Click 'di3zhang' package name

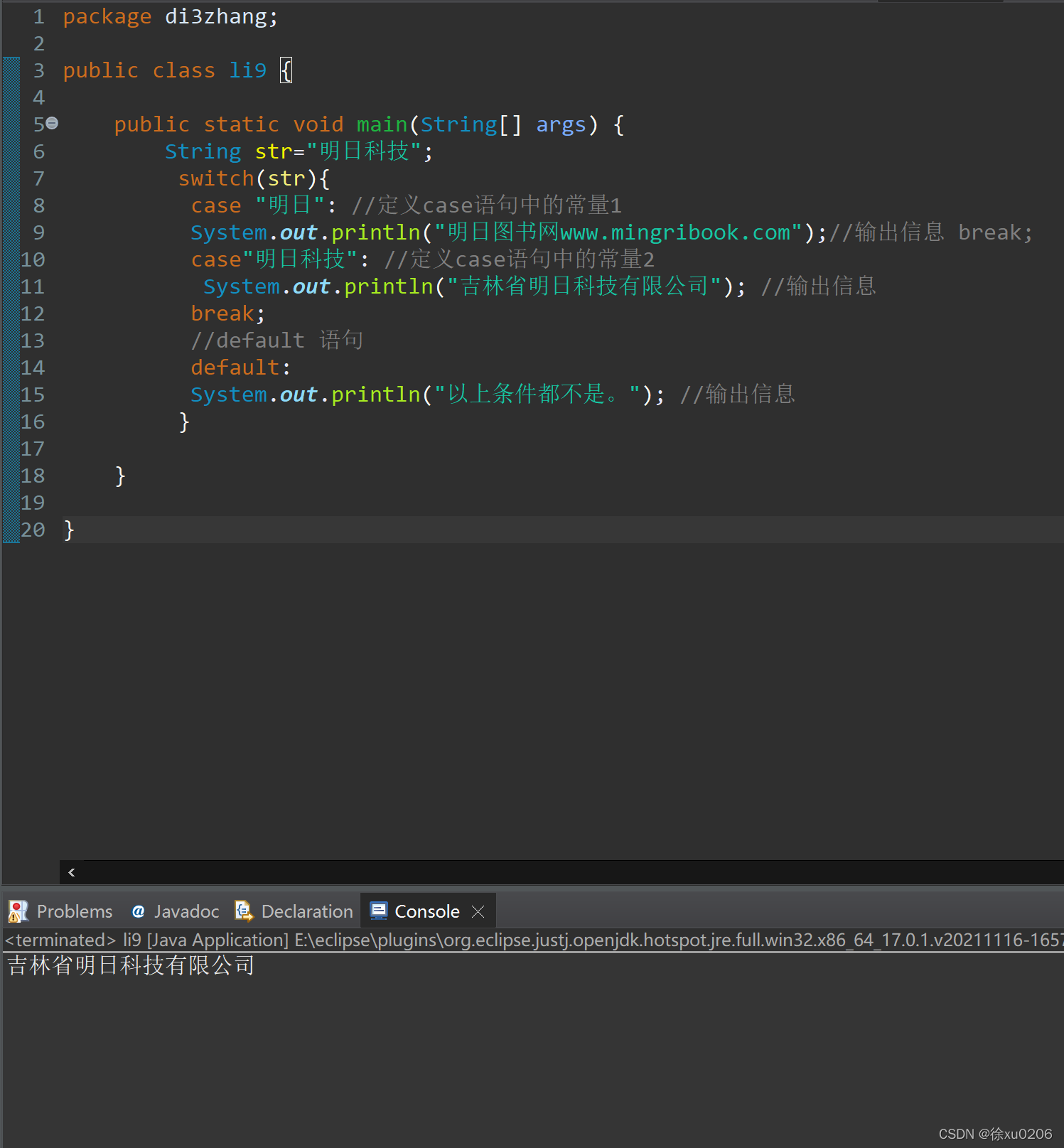pos(215,16)
